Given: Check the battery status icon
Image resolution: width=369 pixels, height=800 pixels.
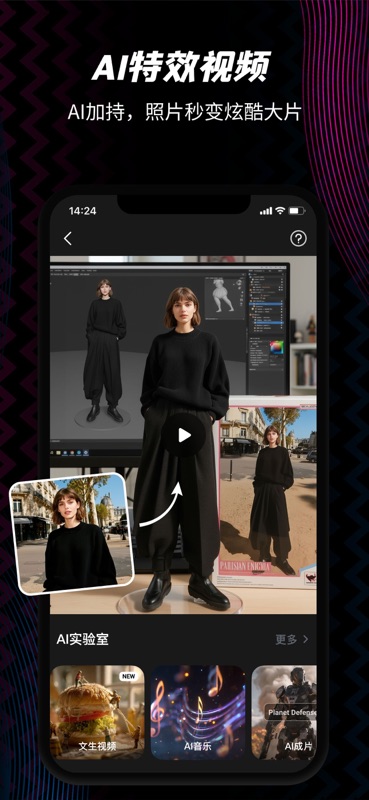Looking at the screenshot, I should point(297,210).
